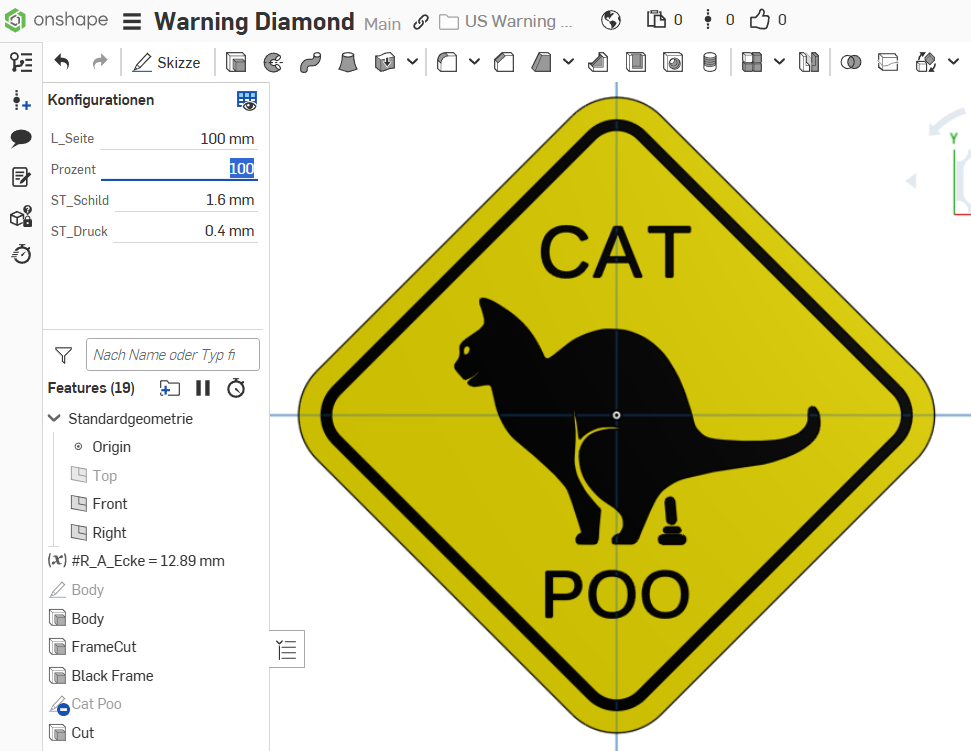
Task: Select the Rib tool
Action: click(598, 62)
